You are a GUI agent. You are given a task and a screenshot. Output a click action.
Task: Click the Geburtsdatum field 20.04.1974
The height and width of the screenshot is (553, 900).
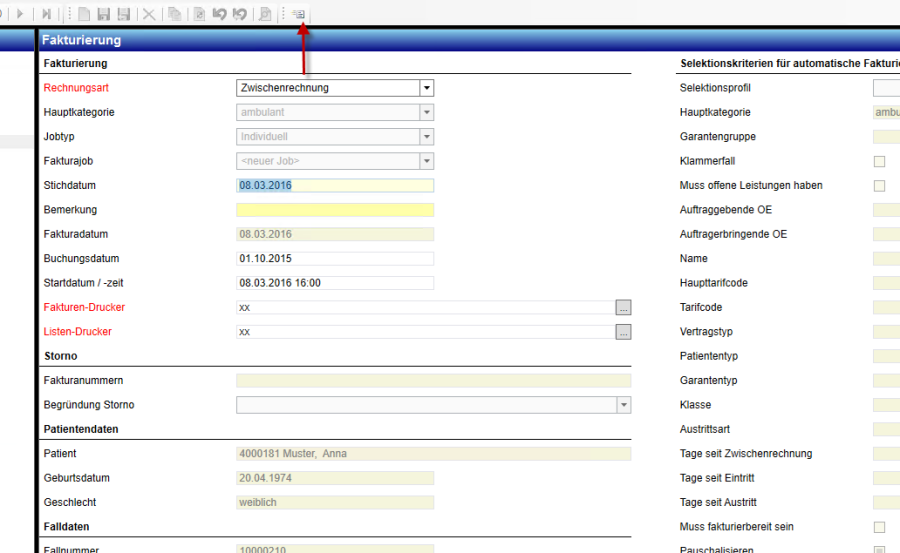pyautogui.click(x=335, y=478)
